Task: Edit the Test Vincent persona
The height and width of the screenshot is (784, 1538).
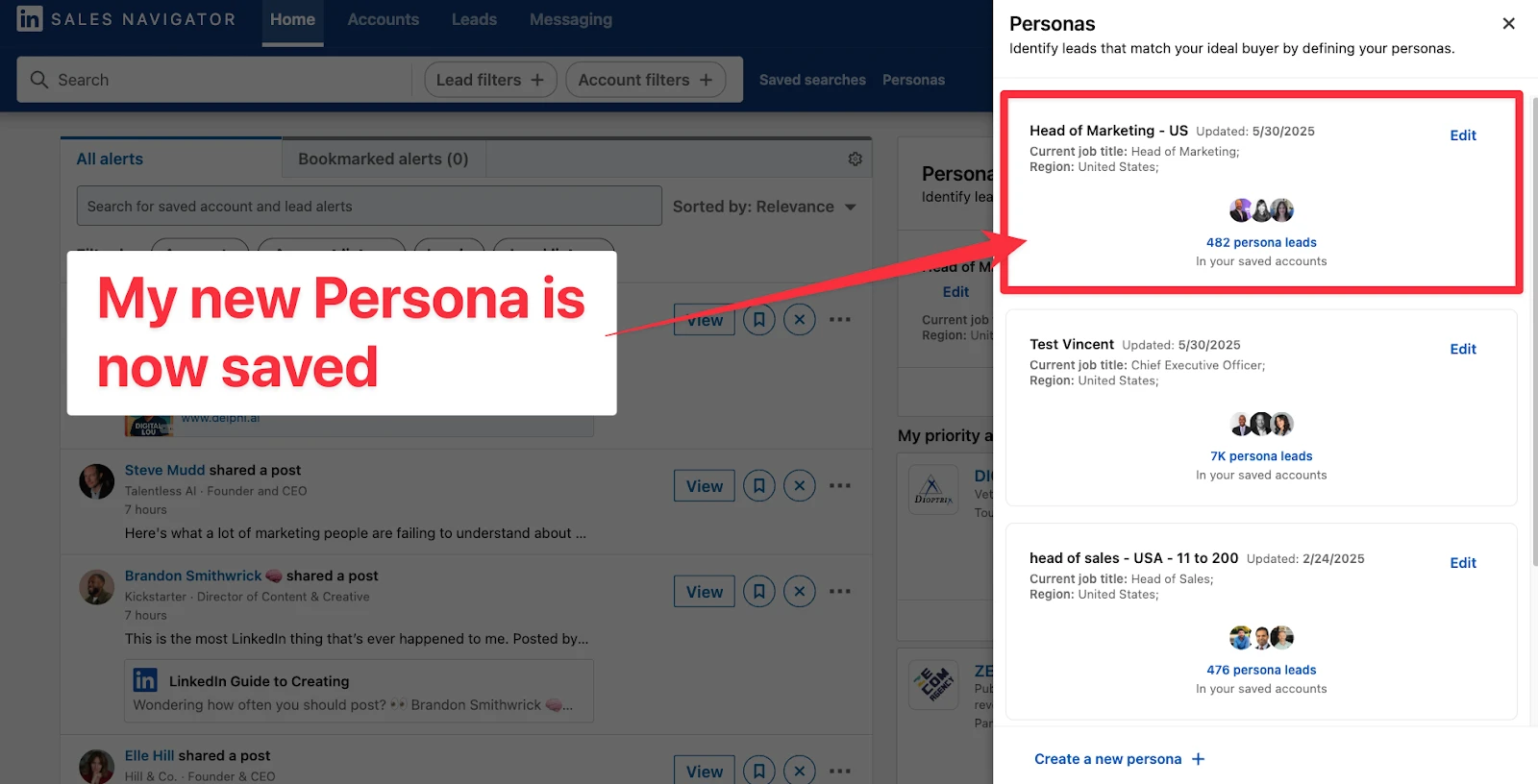Action: tap(1463, 349)
